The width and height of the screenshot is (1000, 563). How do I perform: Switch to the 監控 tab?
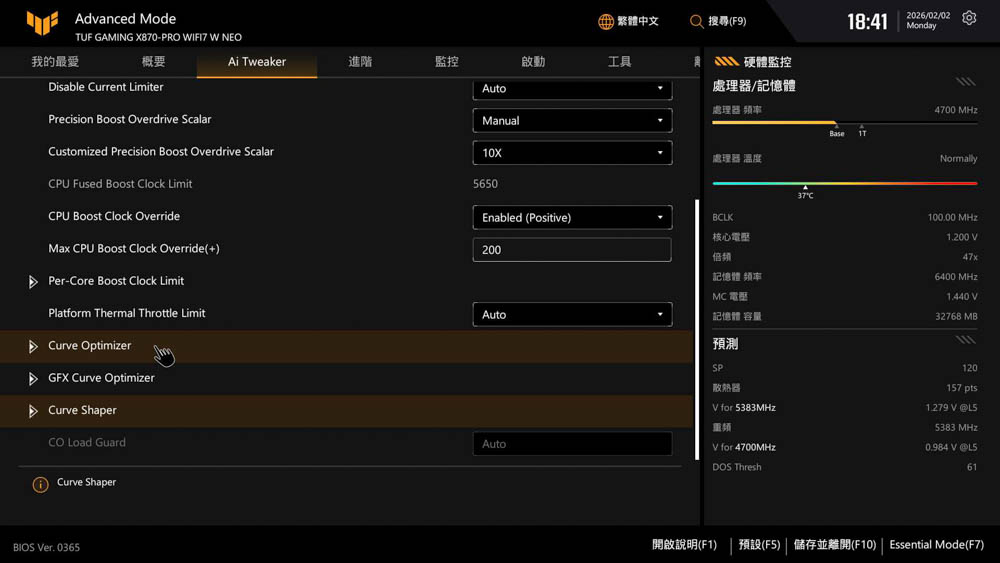click(x=446, y=62)
